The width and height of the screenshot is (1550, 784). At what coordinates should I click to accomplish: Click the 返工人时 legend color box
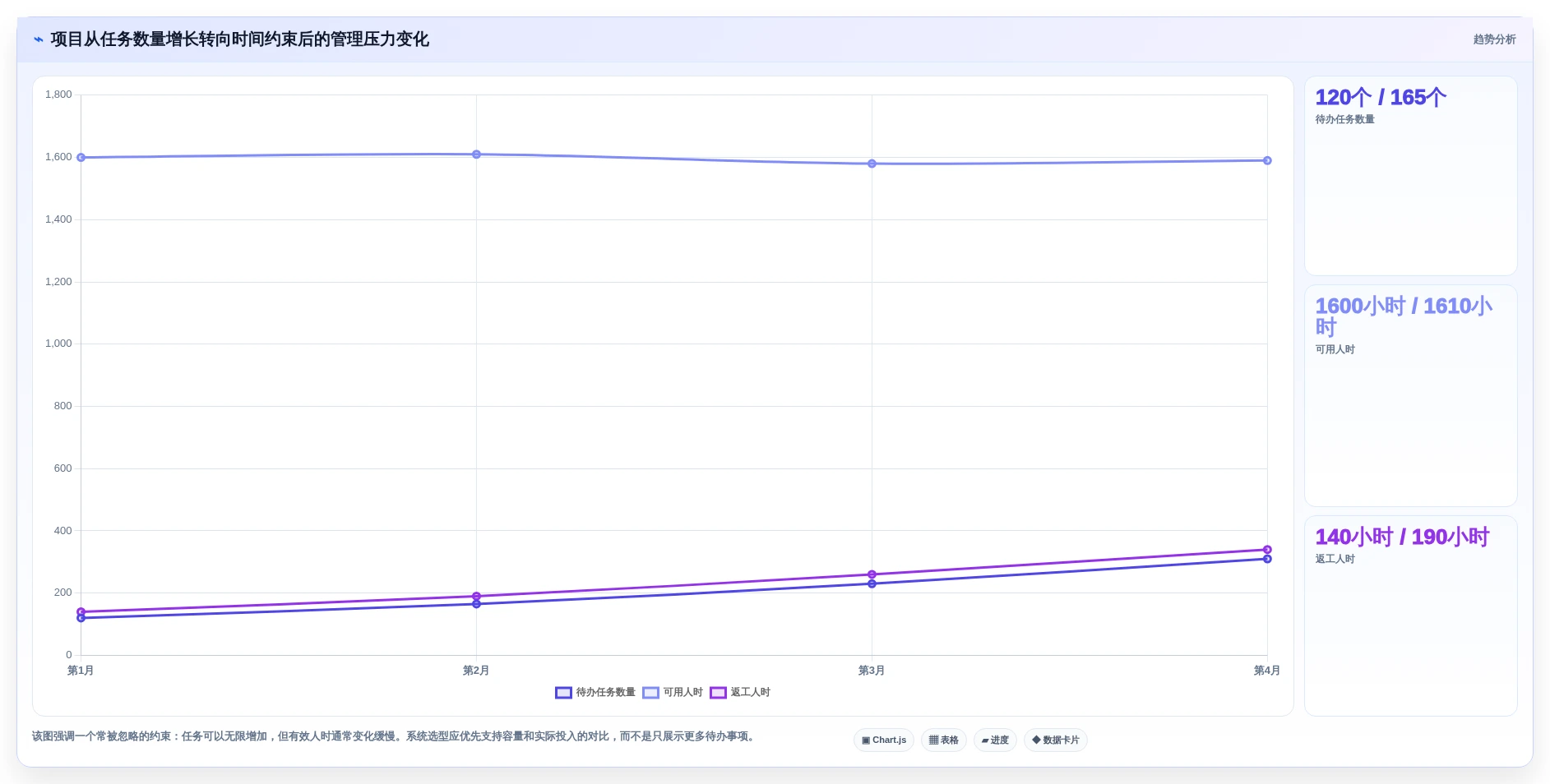[718, 693]
